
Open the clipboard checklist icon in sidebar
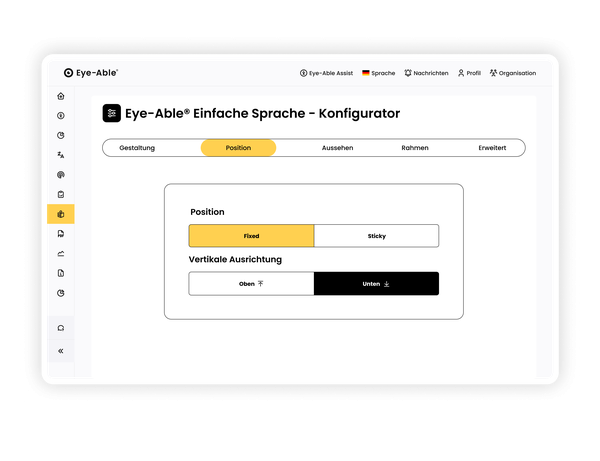[60, 194]
